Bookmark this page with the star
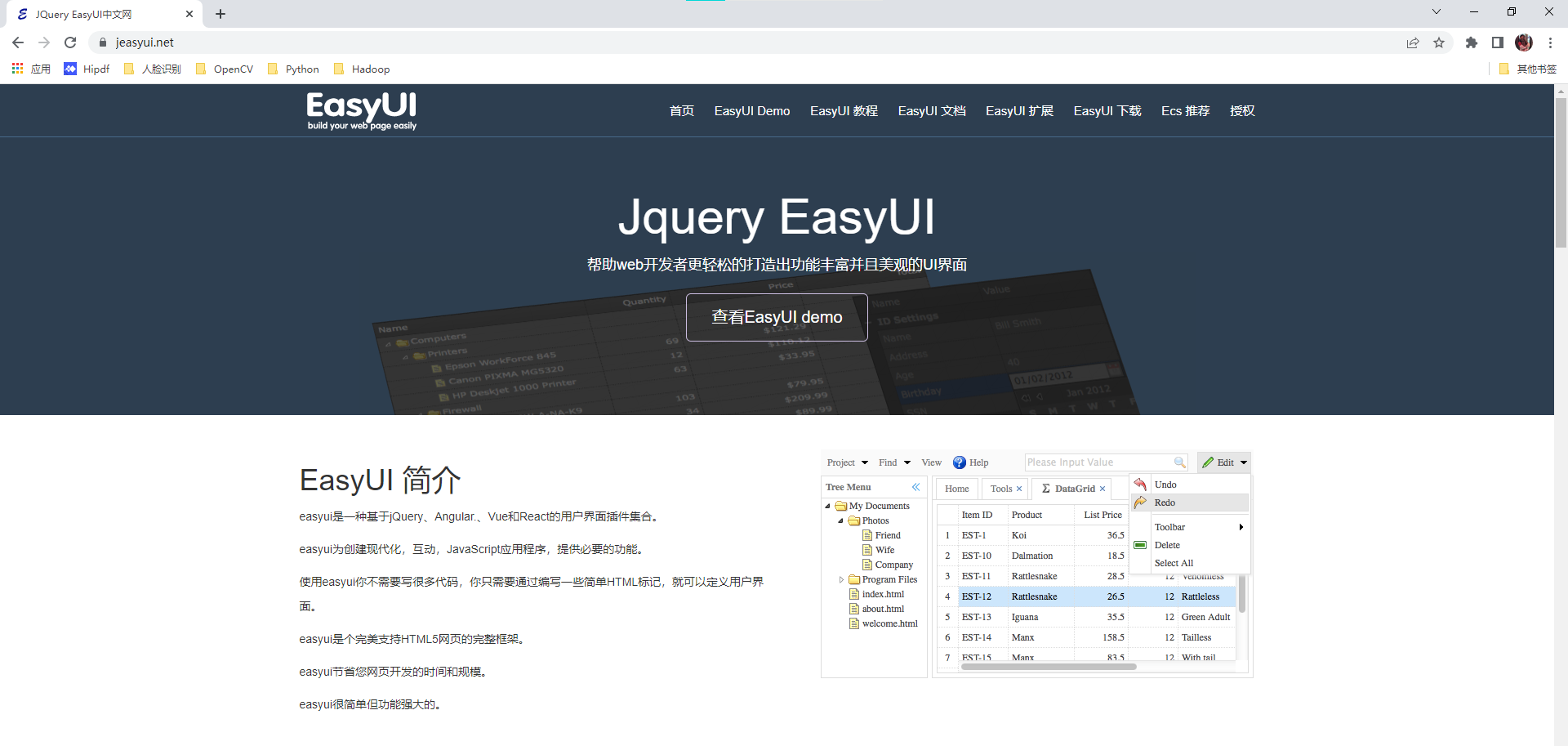 point(1439,42)
